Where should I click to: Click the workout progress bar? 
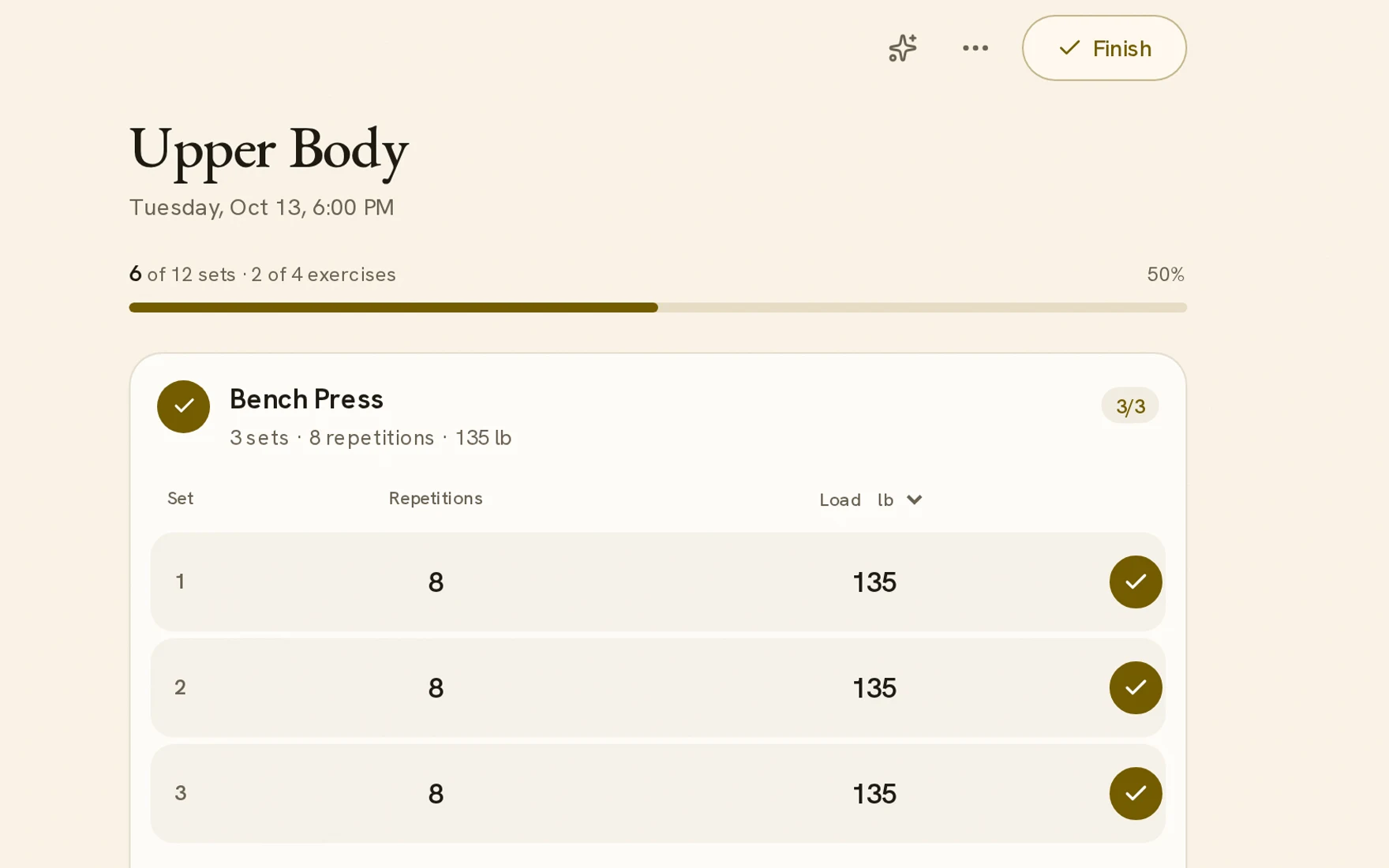click(x=657, y=308)
